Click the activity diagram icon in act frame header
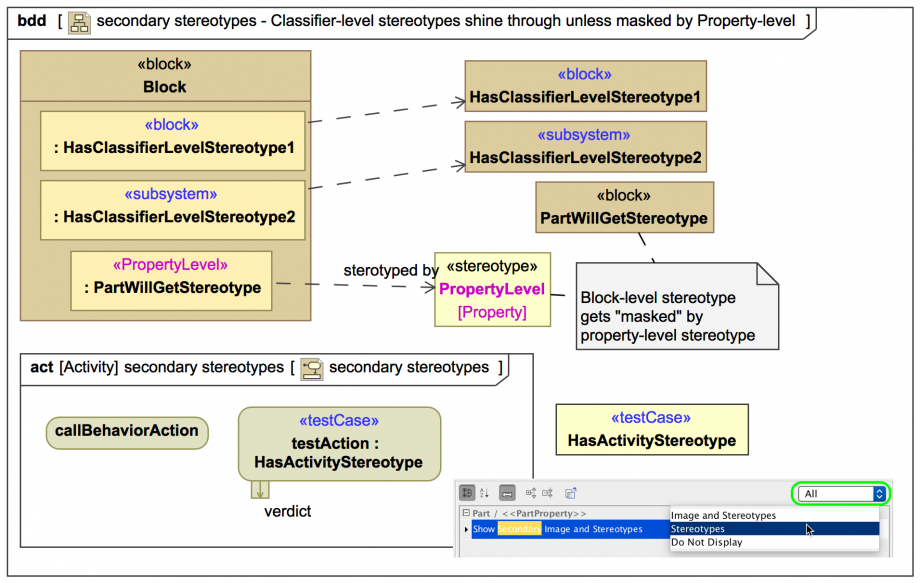 coord(312,369)
